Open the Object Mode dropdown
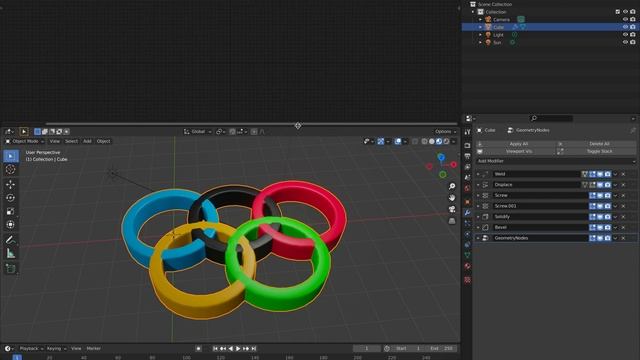Screen dimensions: 640x360 point(24,141)
